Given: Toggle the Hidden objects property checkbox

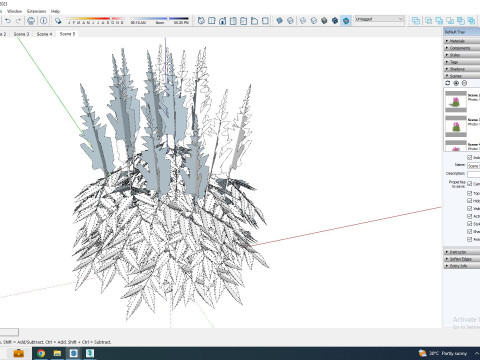Looking at the screenshot, I should point(469,201).
